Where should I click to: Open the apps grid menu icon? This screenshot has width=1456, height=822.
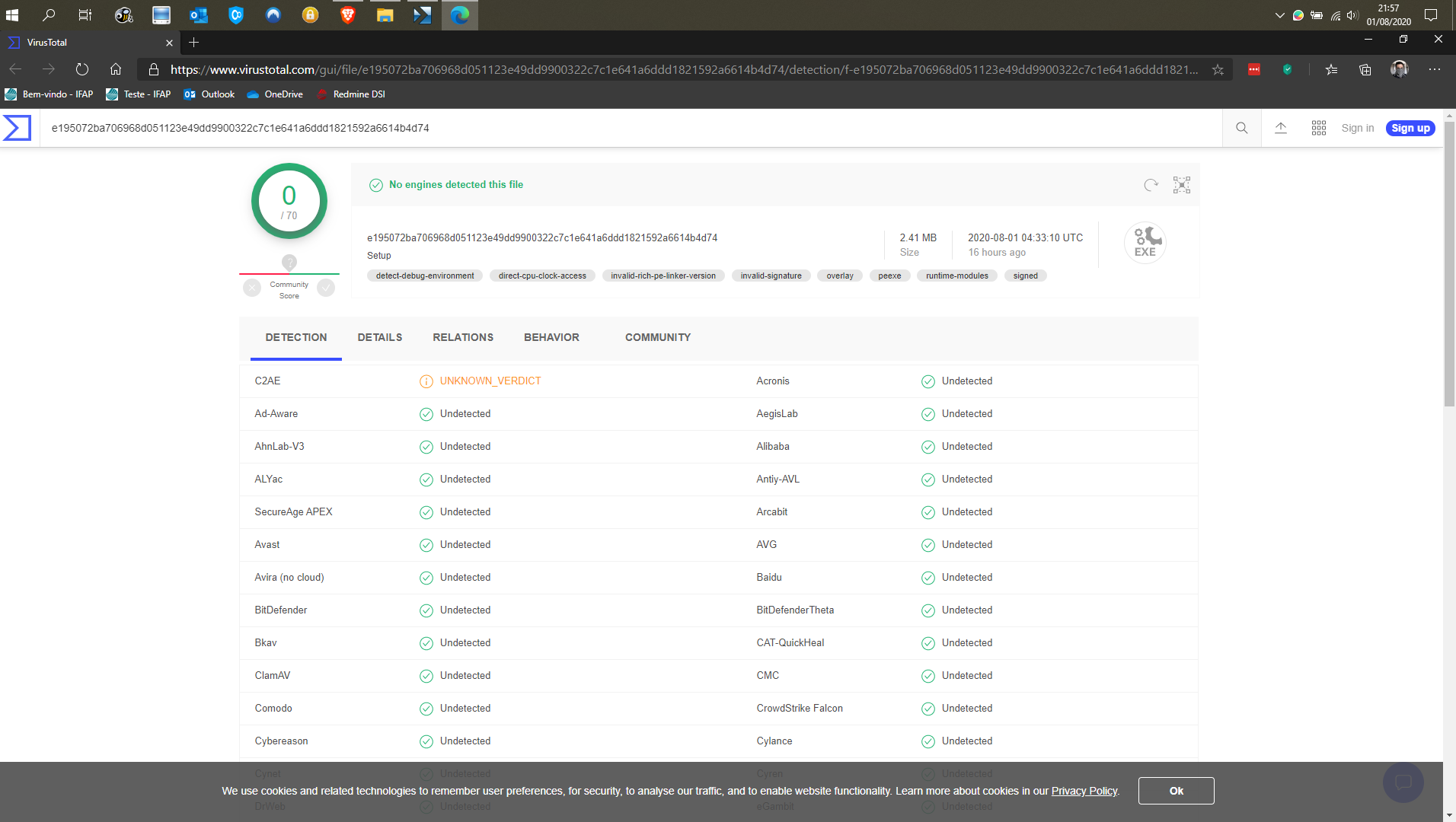tap(1318, 128)
